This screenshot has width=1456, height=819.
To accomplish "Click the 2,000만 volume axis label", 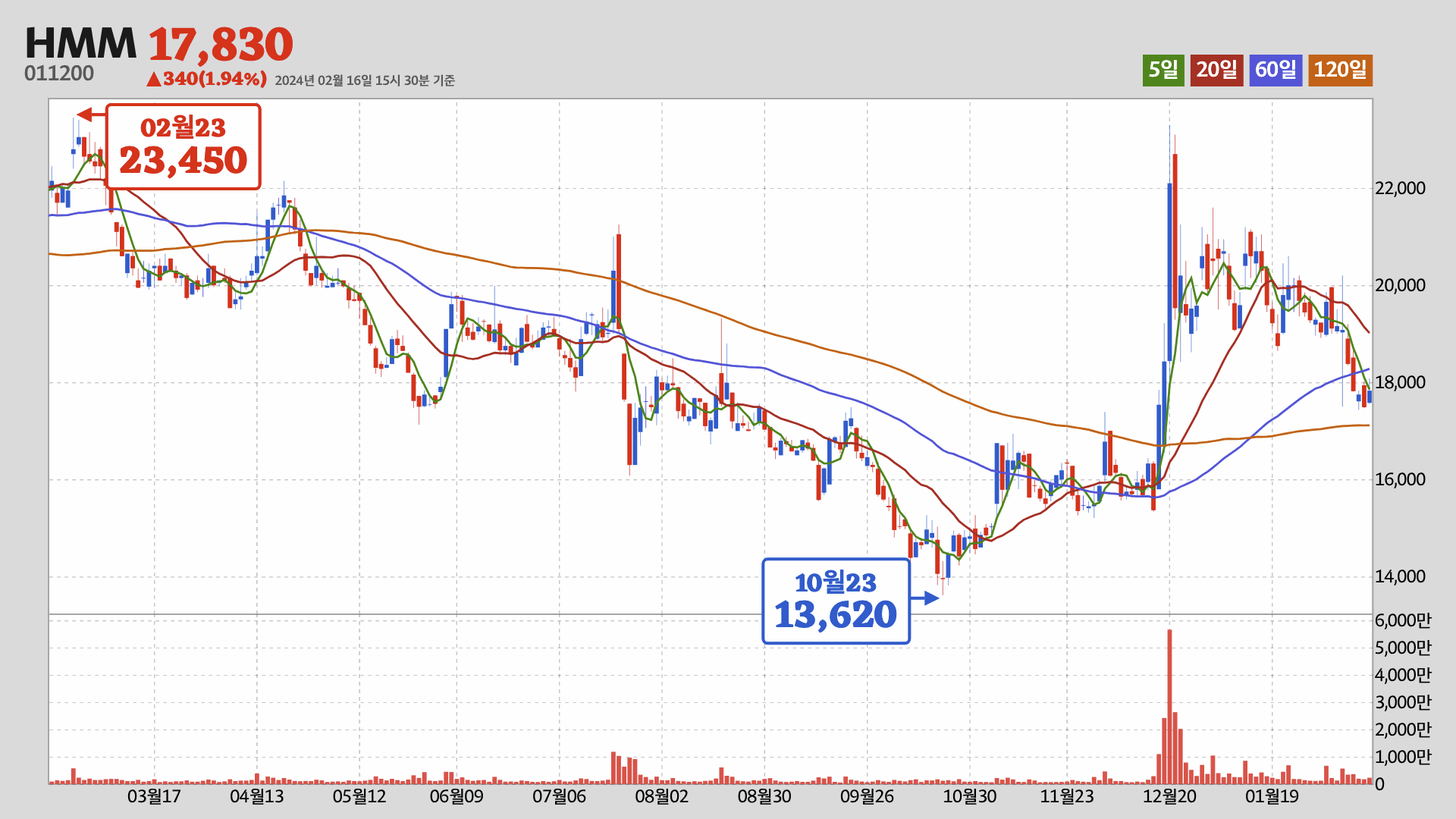I will pyautogui.click(x=1403, y=730).
